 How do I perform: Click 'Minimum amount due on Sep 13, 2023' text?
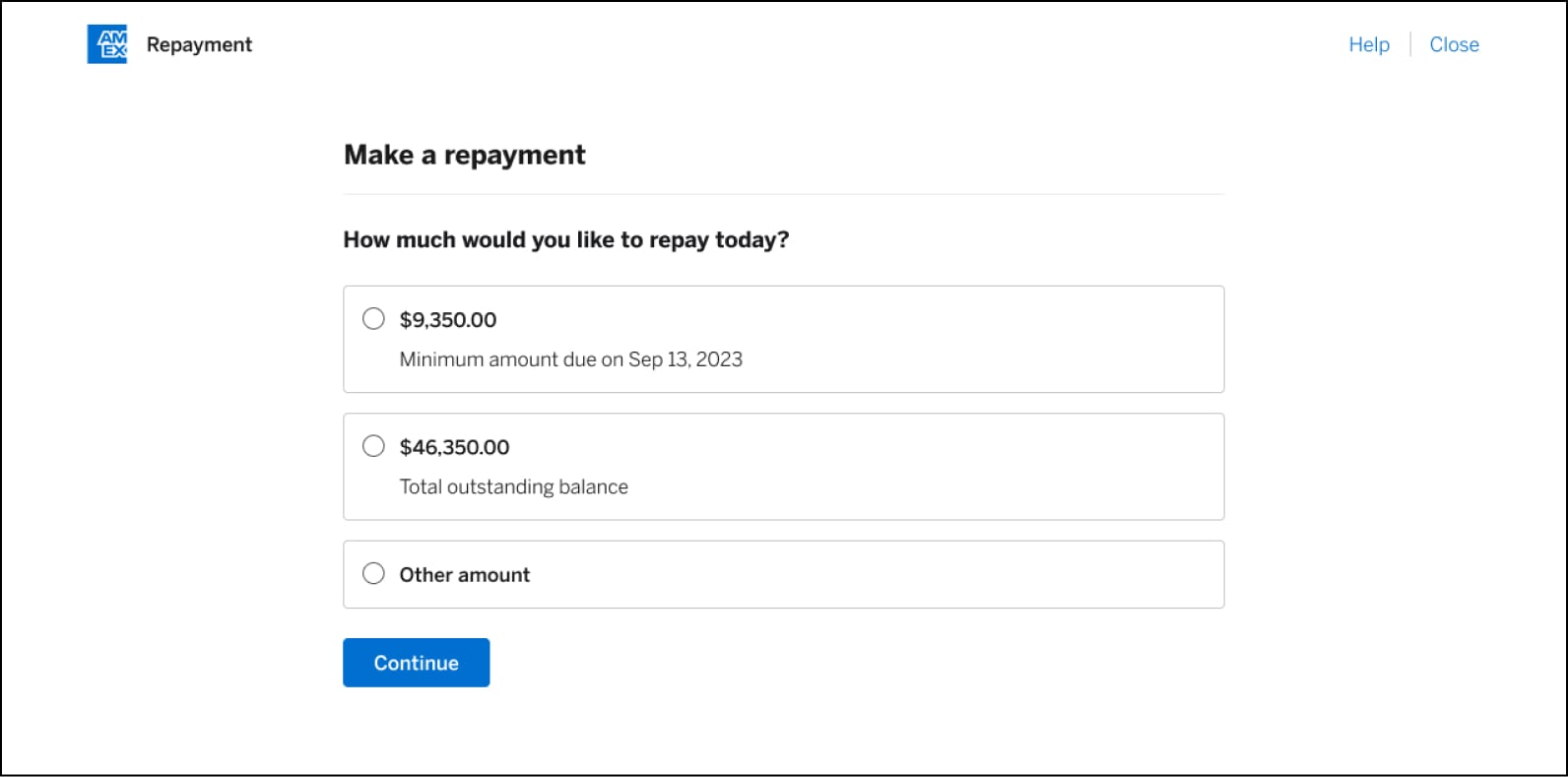tap(570, 359)
